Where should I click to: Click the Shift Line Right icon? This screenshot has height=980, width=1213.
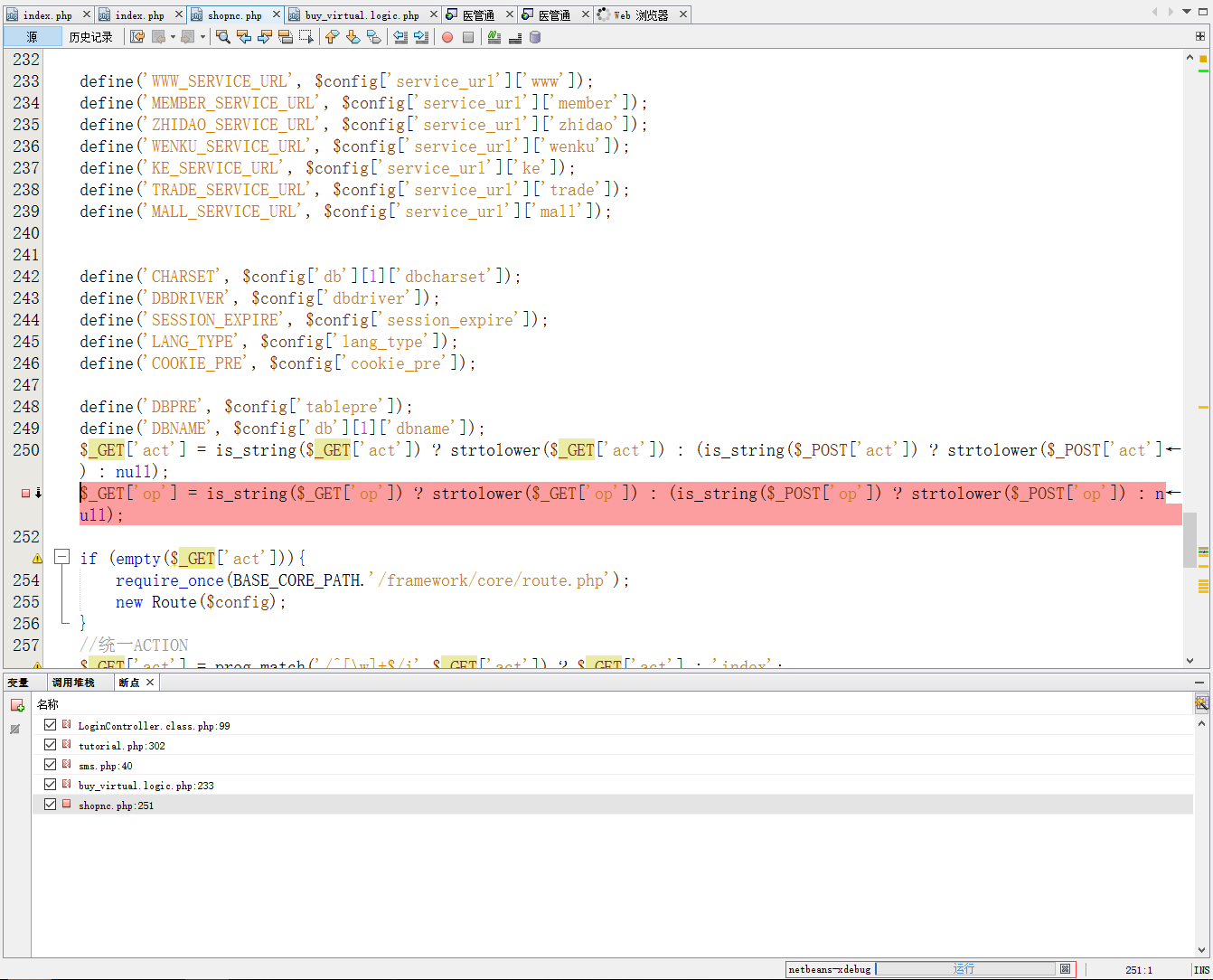[x=421, y=37]
